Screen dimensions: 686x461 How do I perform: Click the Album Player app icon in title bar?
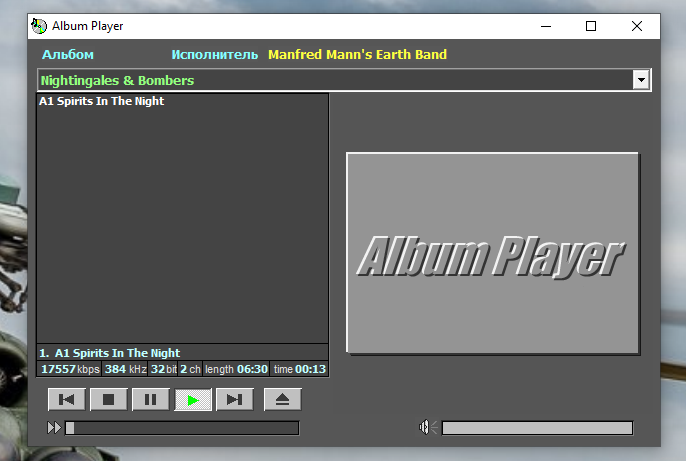tap(39, 26)
